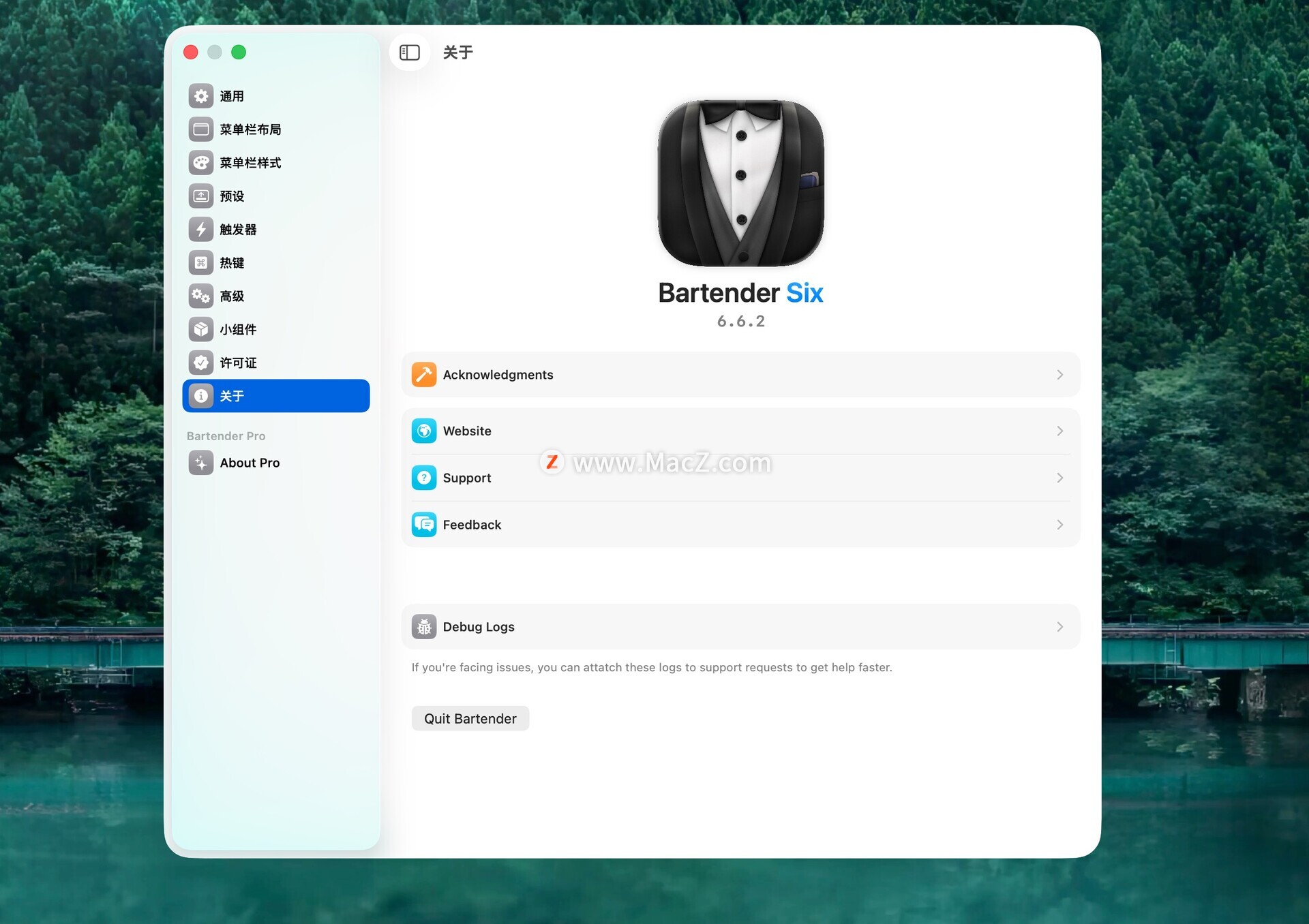Open the 预设 section
Image resolution: width=1309 pixels, height=924 pixels.
tap(276, 196)
